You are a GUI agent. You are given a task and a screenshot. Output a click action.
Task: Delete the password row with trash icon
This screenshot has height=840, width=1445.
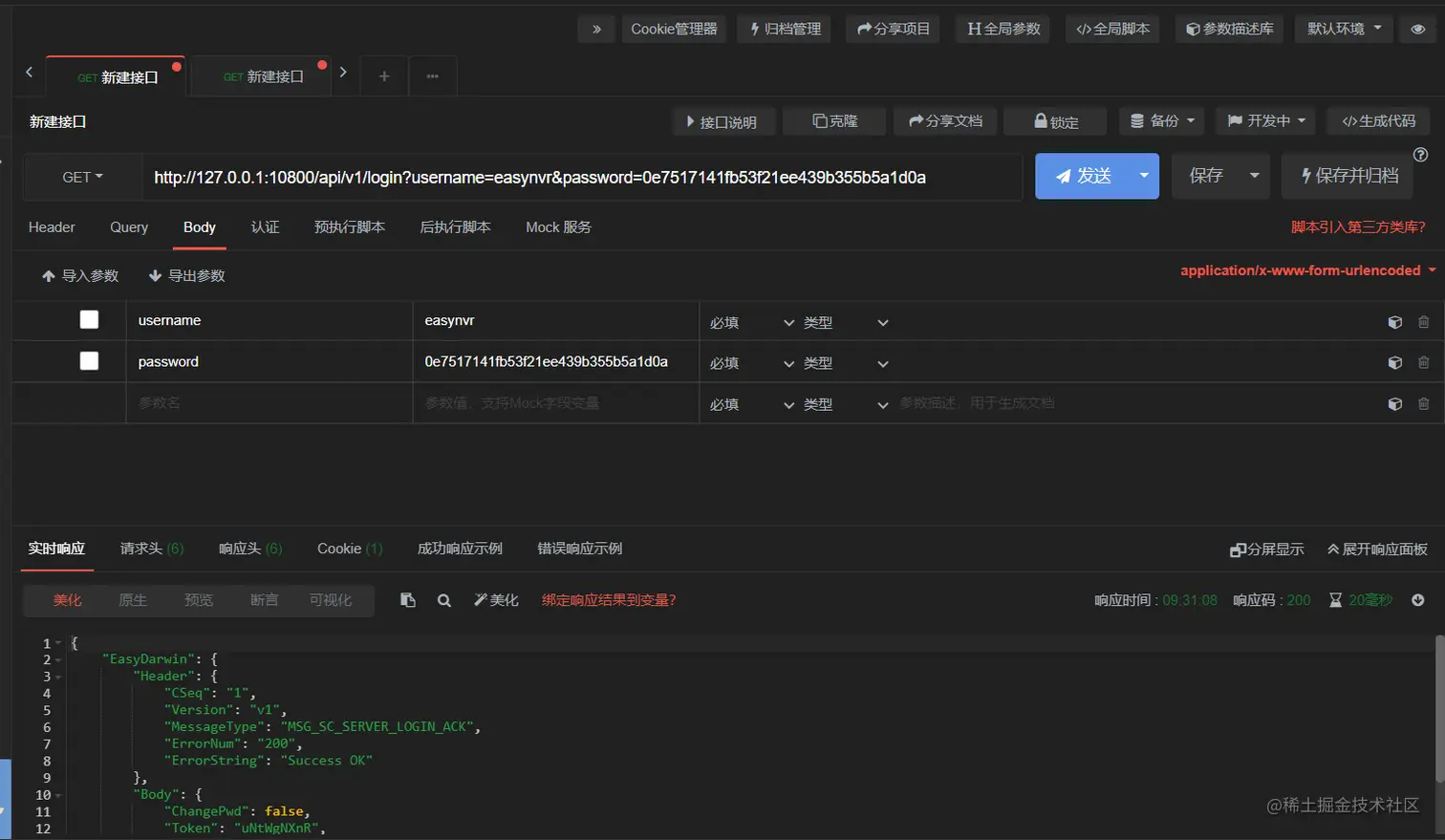click(1424, 363)
